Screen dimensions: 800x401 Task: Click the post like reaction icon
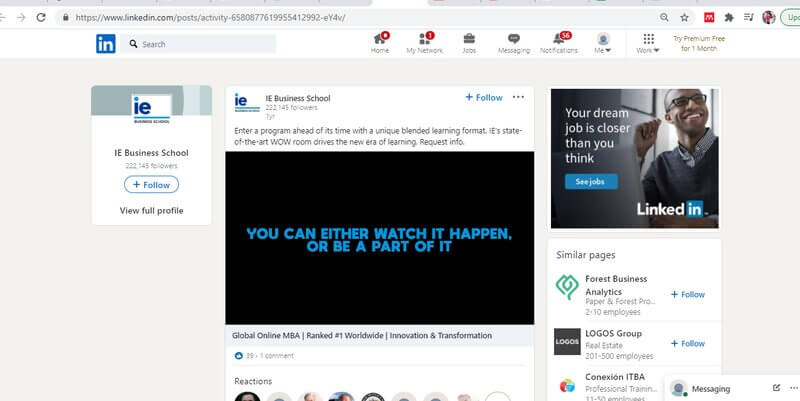(x=238, y=356)
